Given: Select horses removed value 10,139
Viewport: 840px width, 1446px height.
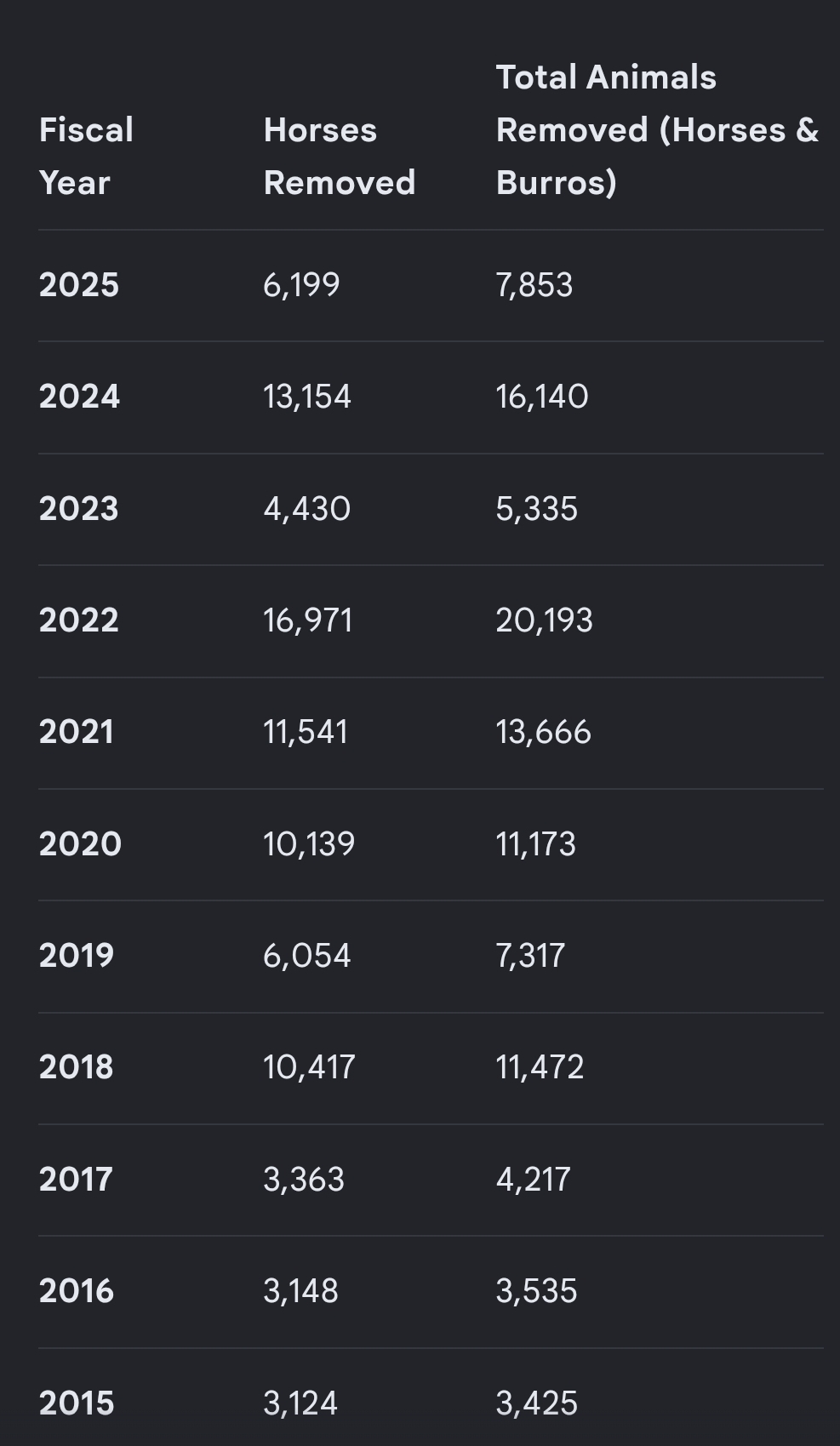Looking at the screenshot, I should click(x=309, y=844).
